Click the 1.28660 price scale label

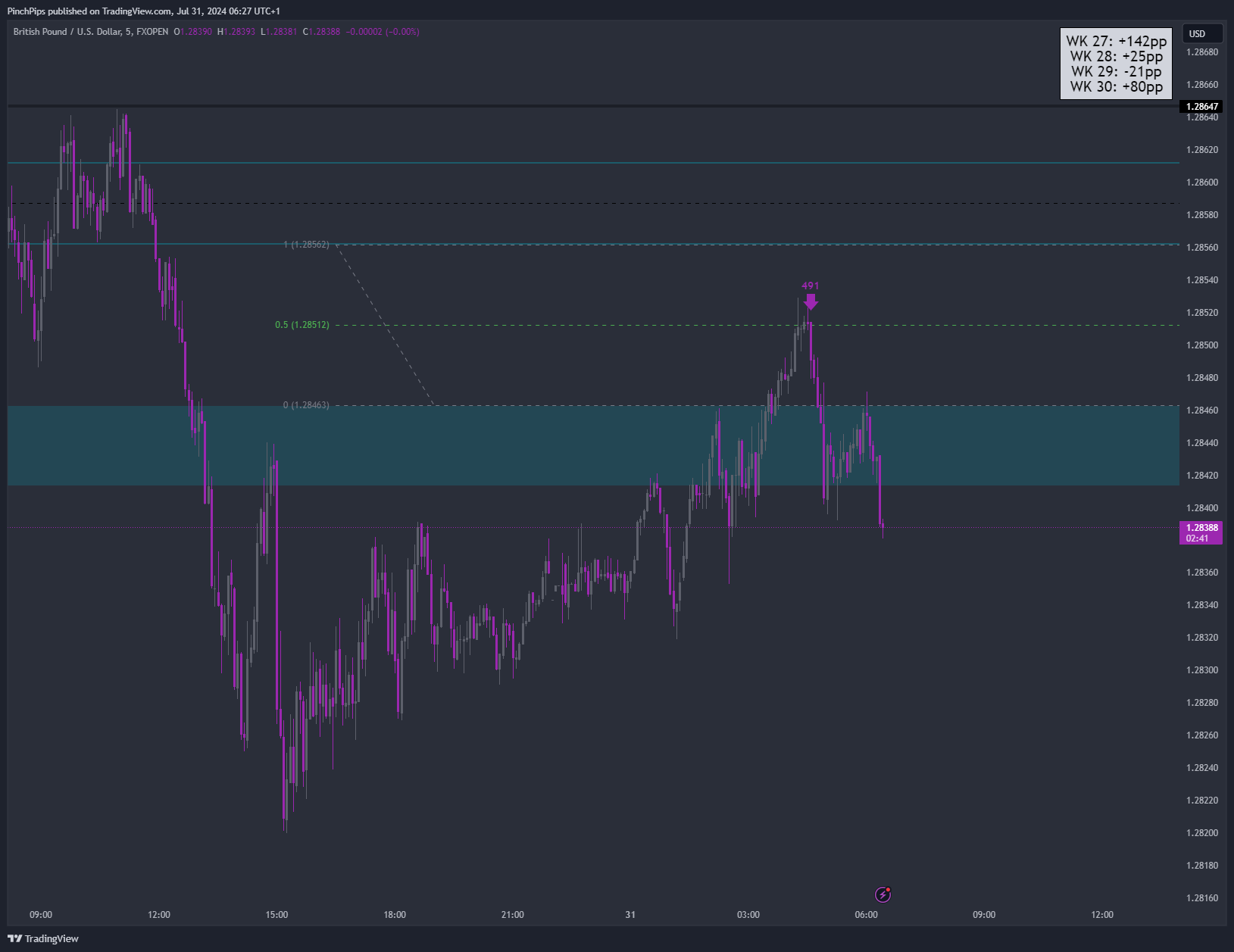(1202, 85)
